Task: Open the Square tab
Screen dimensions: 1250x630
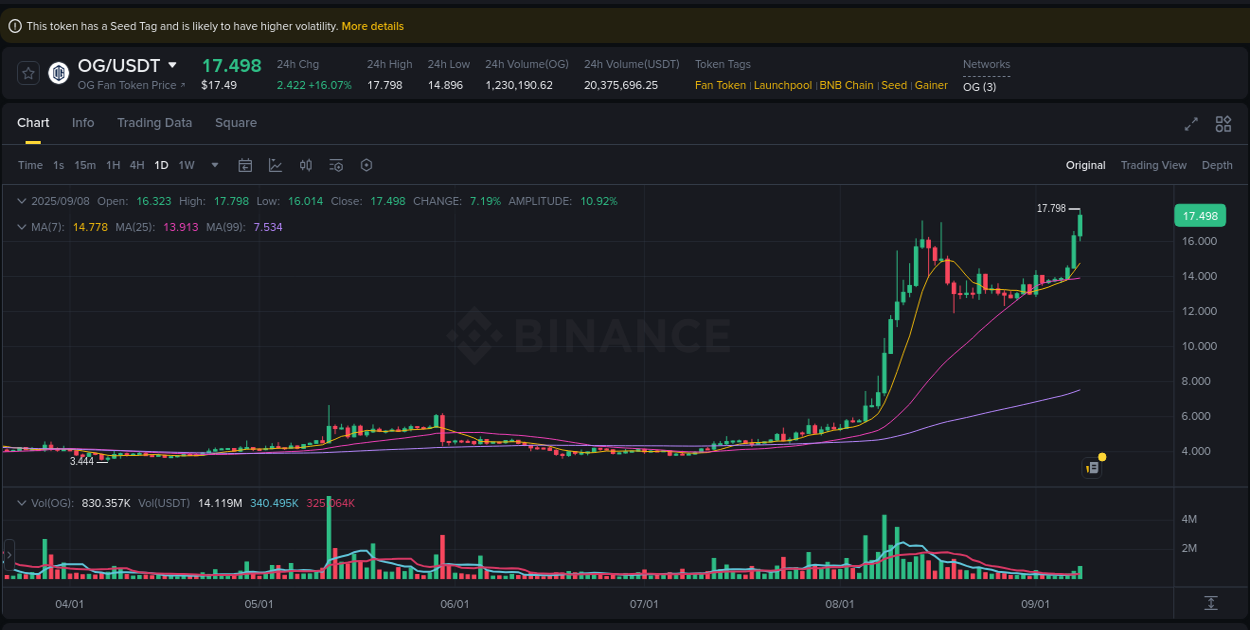Action: click(x=236, y=122)
